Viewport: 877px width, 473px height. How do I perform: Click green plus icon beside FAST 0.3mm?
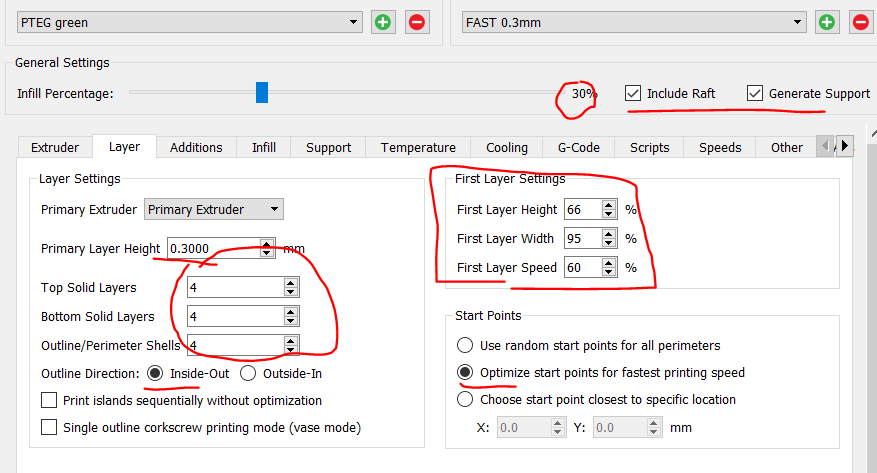click(827, 22)
